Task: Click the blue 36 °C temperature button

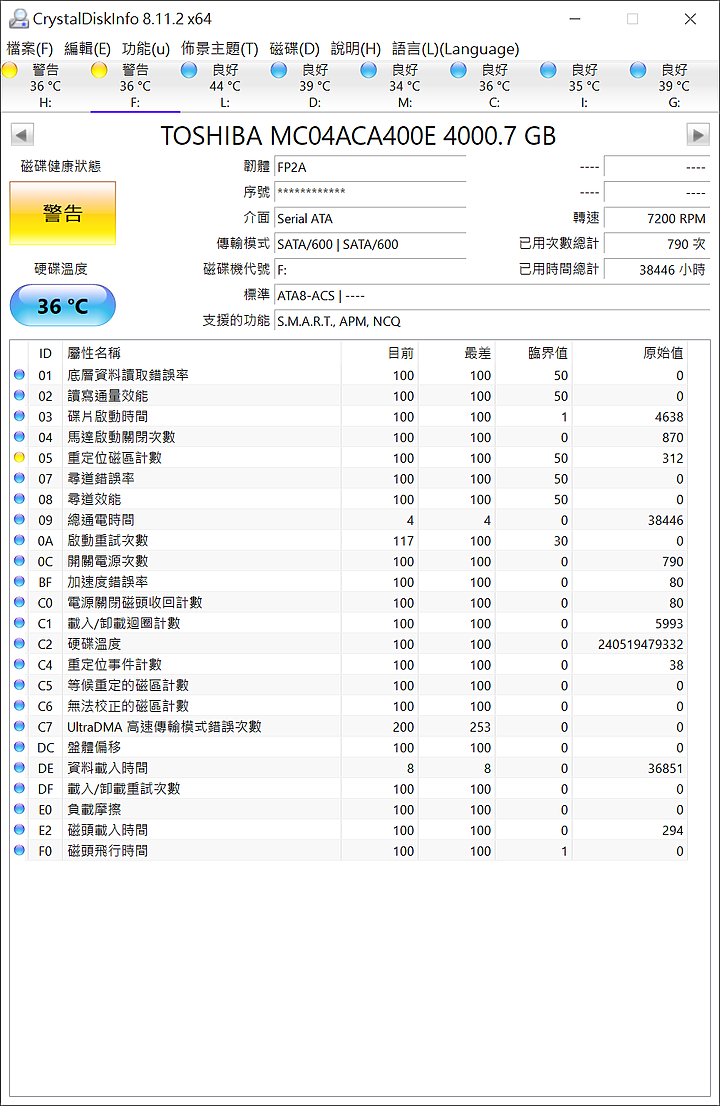Action: point(63,305)
